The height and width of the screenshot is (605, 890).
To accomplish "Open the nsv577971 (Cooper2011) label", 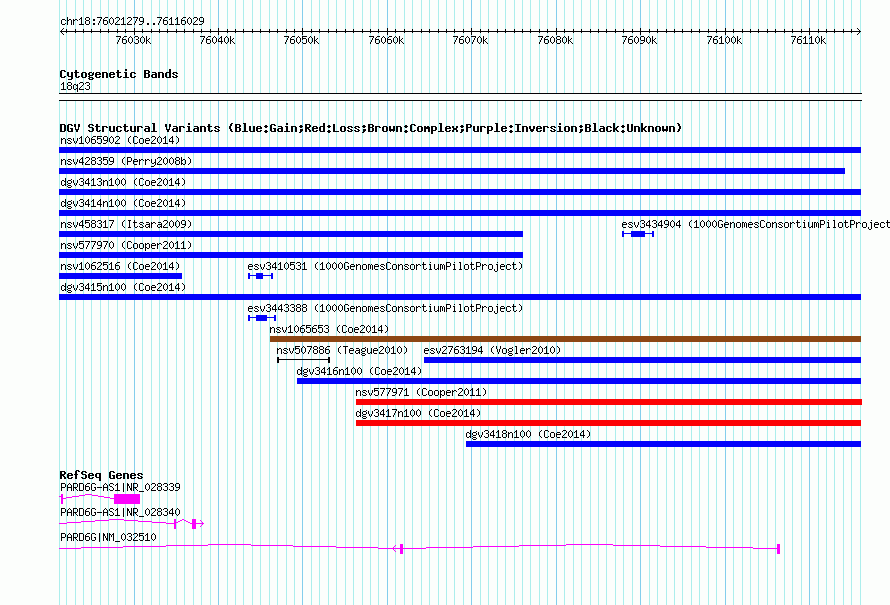I will 421,392.
